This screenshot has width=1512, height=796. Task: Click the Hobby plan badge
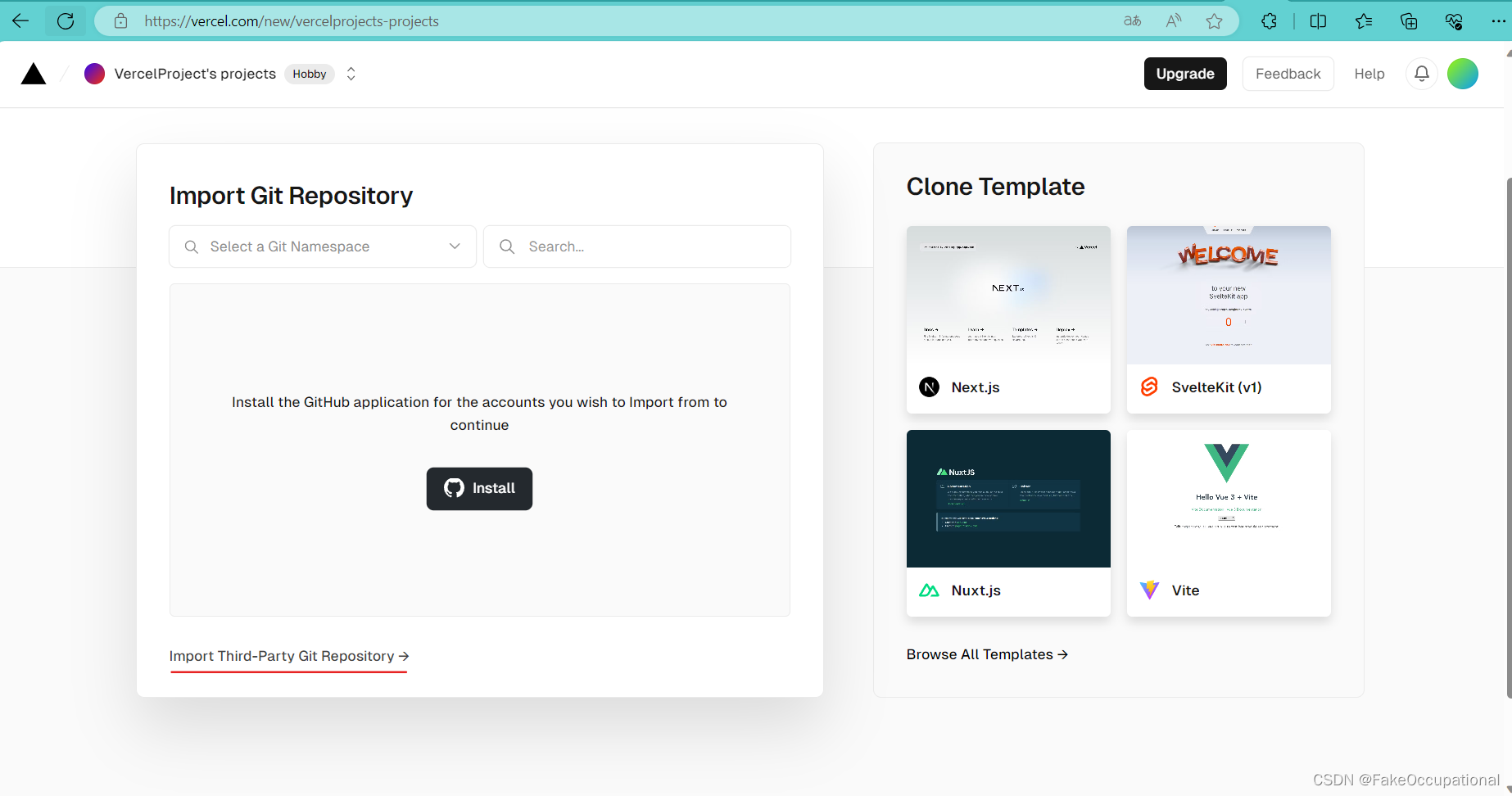click(x=310, y=74)
